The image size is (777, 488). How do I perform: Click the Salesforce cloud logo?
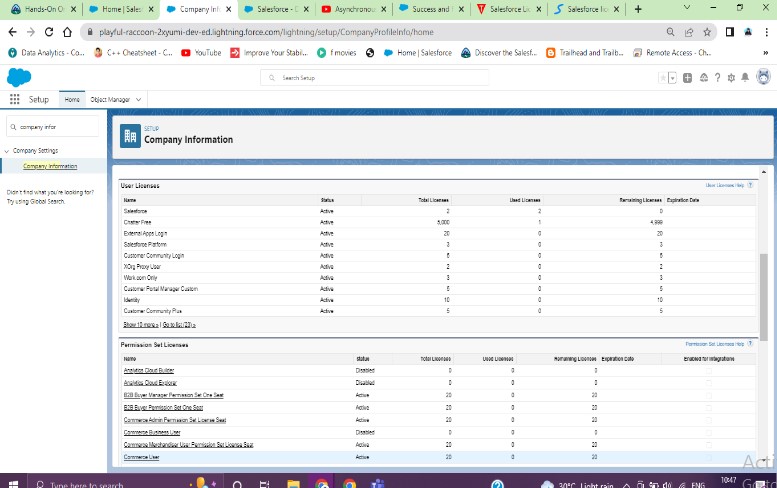[18, 77]
